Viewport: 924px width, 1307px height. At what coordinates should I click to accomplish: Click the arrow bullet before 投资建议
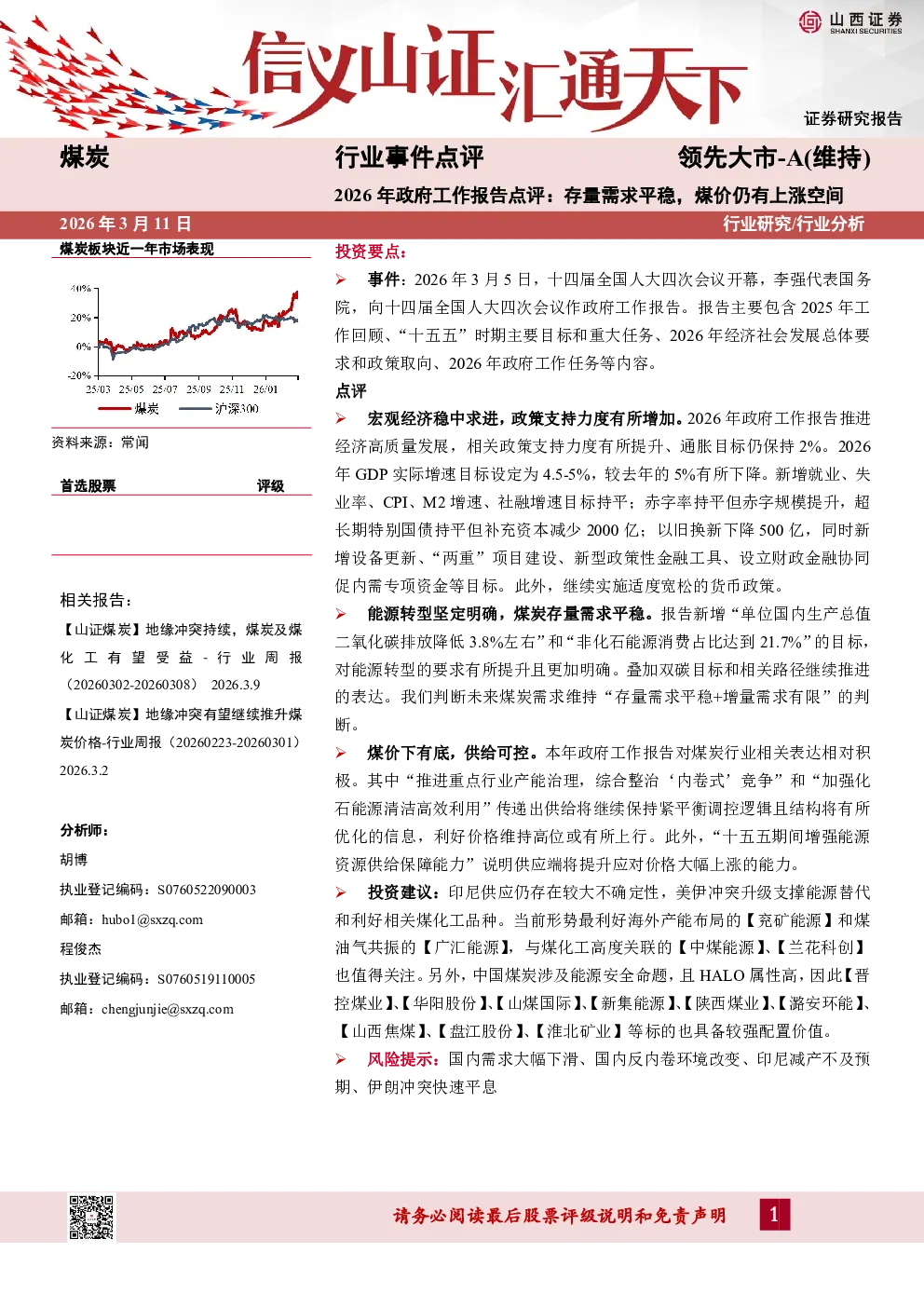coord(341,892)
